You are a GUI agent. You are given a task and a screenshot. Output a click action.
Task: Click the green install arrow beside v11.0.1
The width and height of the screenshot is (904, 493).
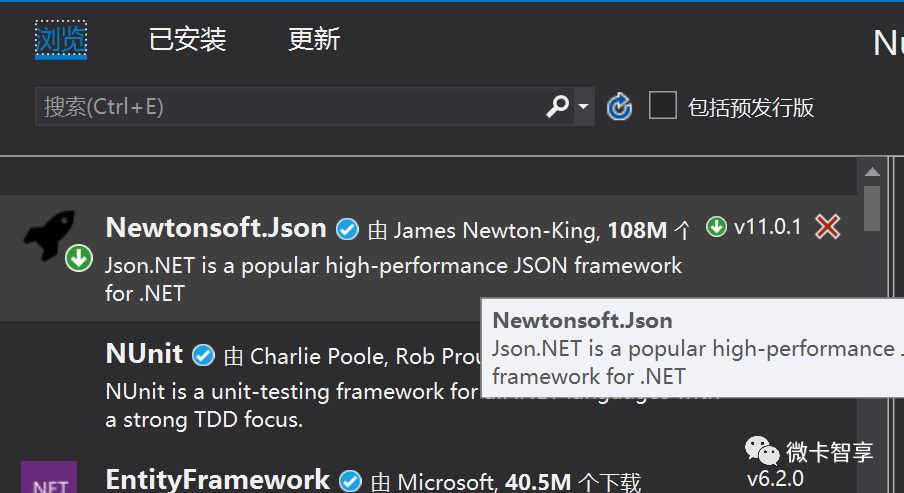(716, 227)
